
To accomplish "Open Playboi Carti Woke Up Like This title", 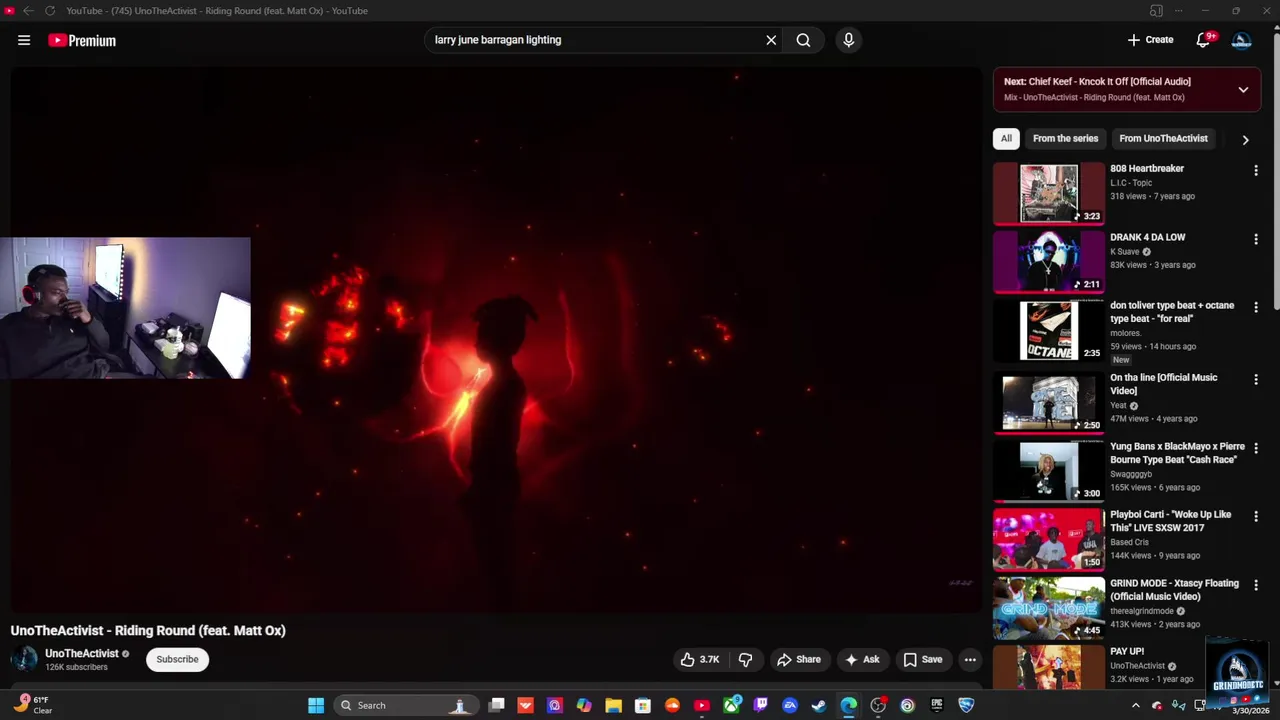I will click(1170, 521).
